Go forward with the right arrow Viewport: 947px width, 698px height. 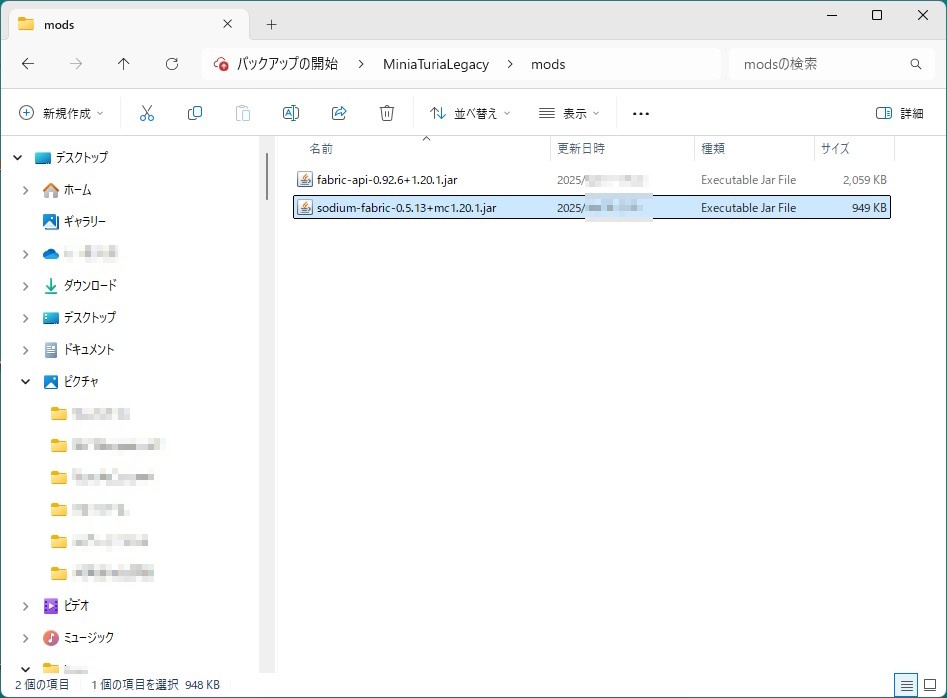(75, 64)
